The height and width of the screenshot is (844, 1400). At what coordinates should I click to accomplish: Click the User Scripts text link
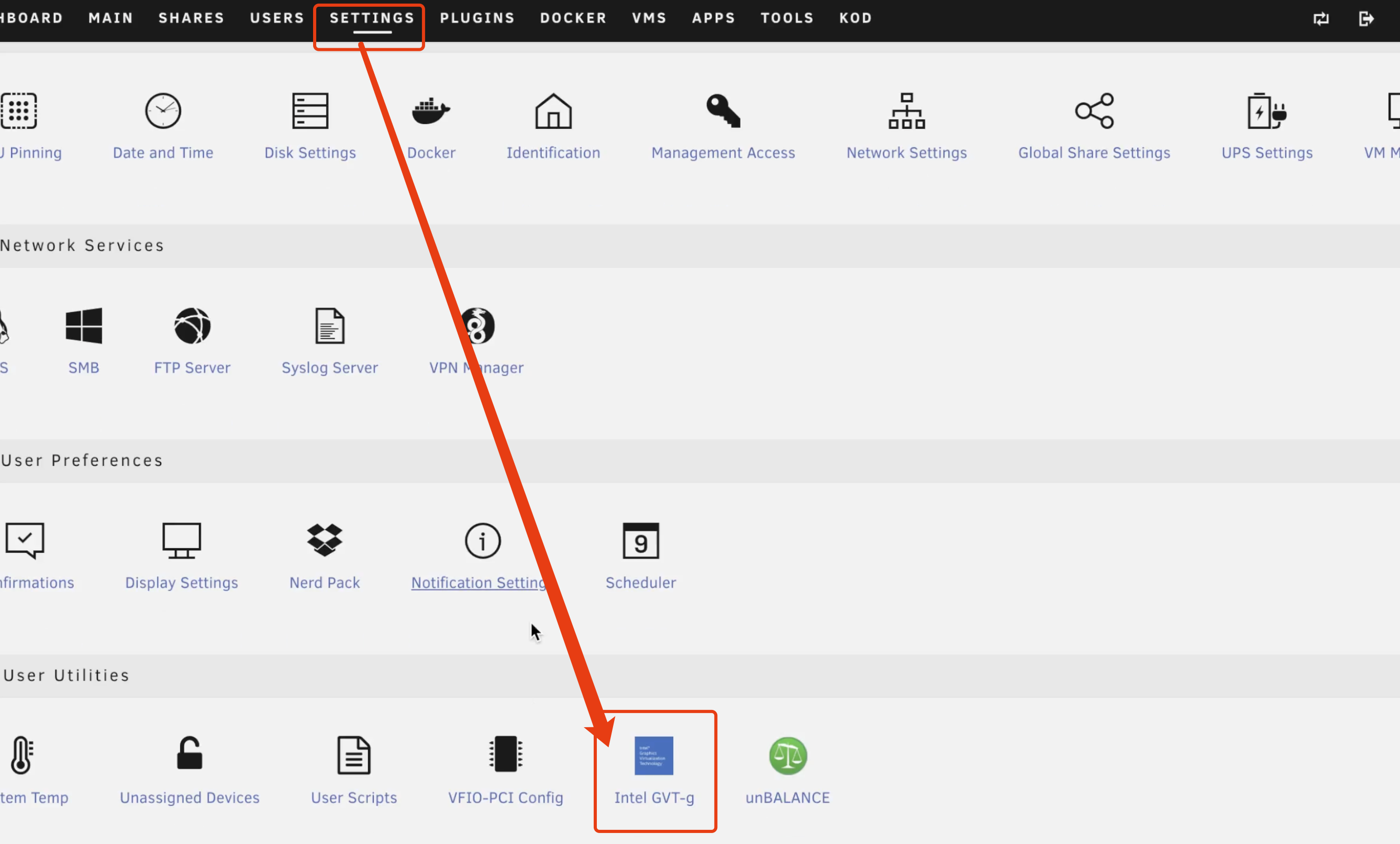tap(353, 797)
